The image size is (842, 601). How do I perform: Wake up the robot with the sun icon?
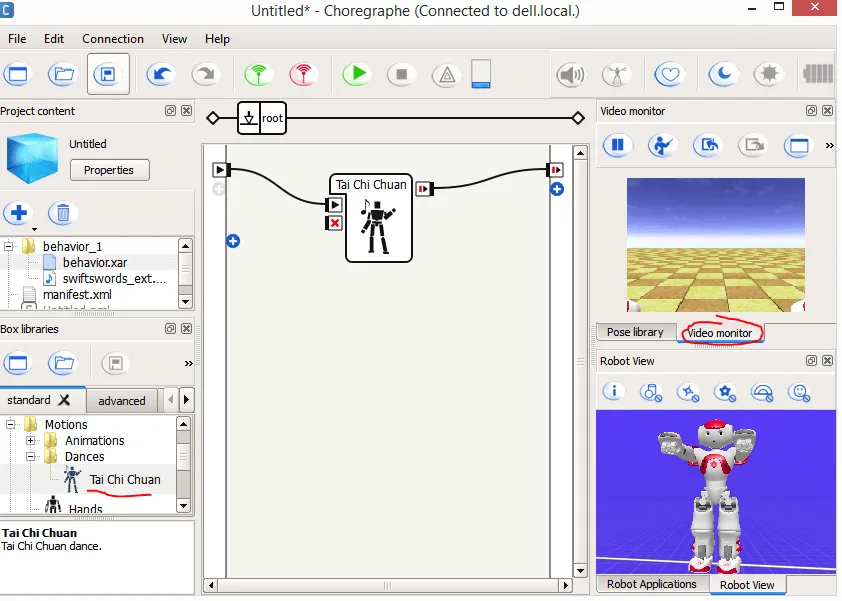click(x=768, y=74)
